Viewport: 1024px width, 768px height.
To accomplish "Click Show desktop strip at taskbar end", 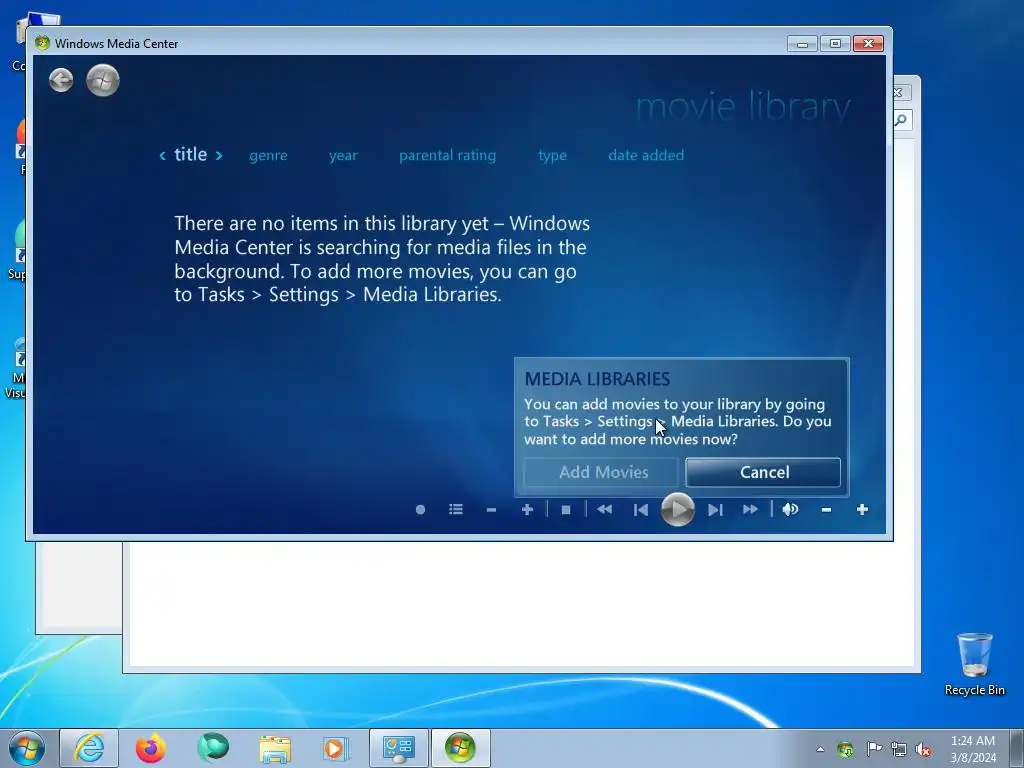I will pos(1017,748).
